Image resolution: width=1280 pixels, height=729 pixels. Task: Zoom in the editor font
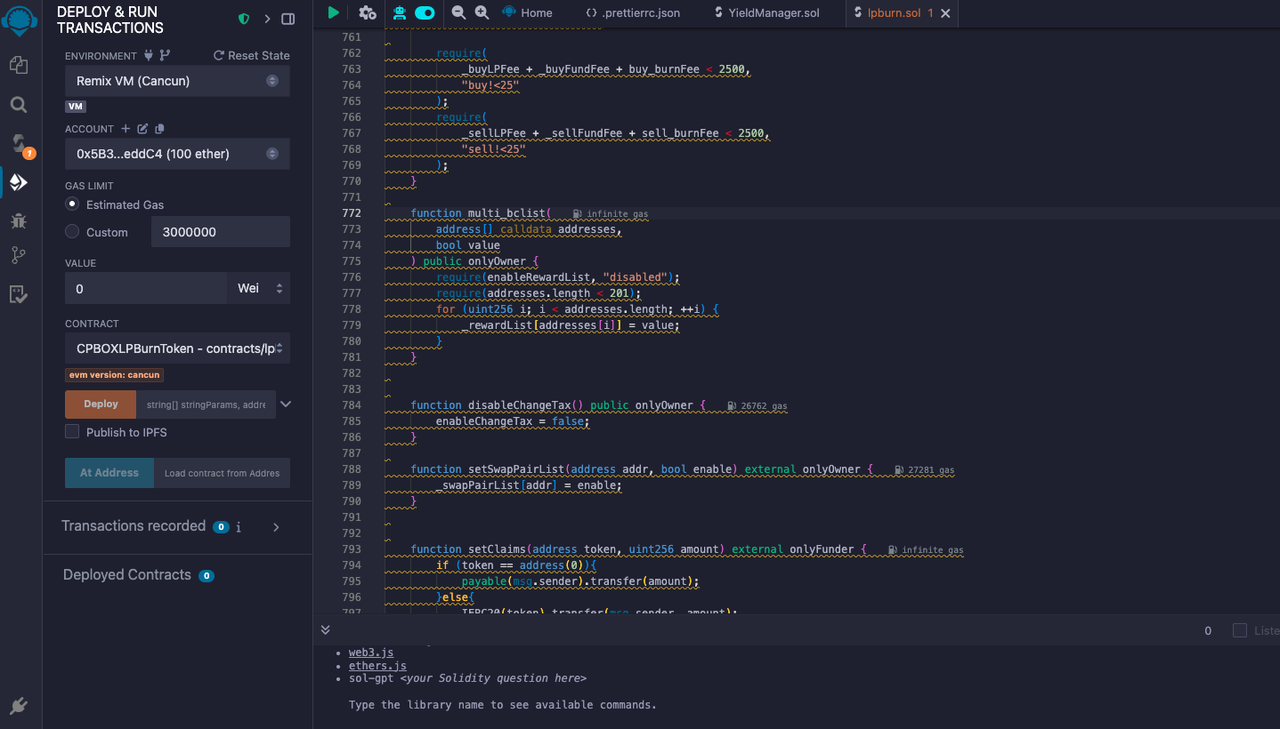coord(482,12)
